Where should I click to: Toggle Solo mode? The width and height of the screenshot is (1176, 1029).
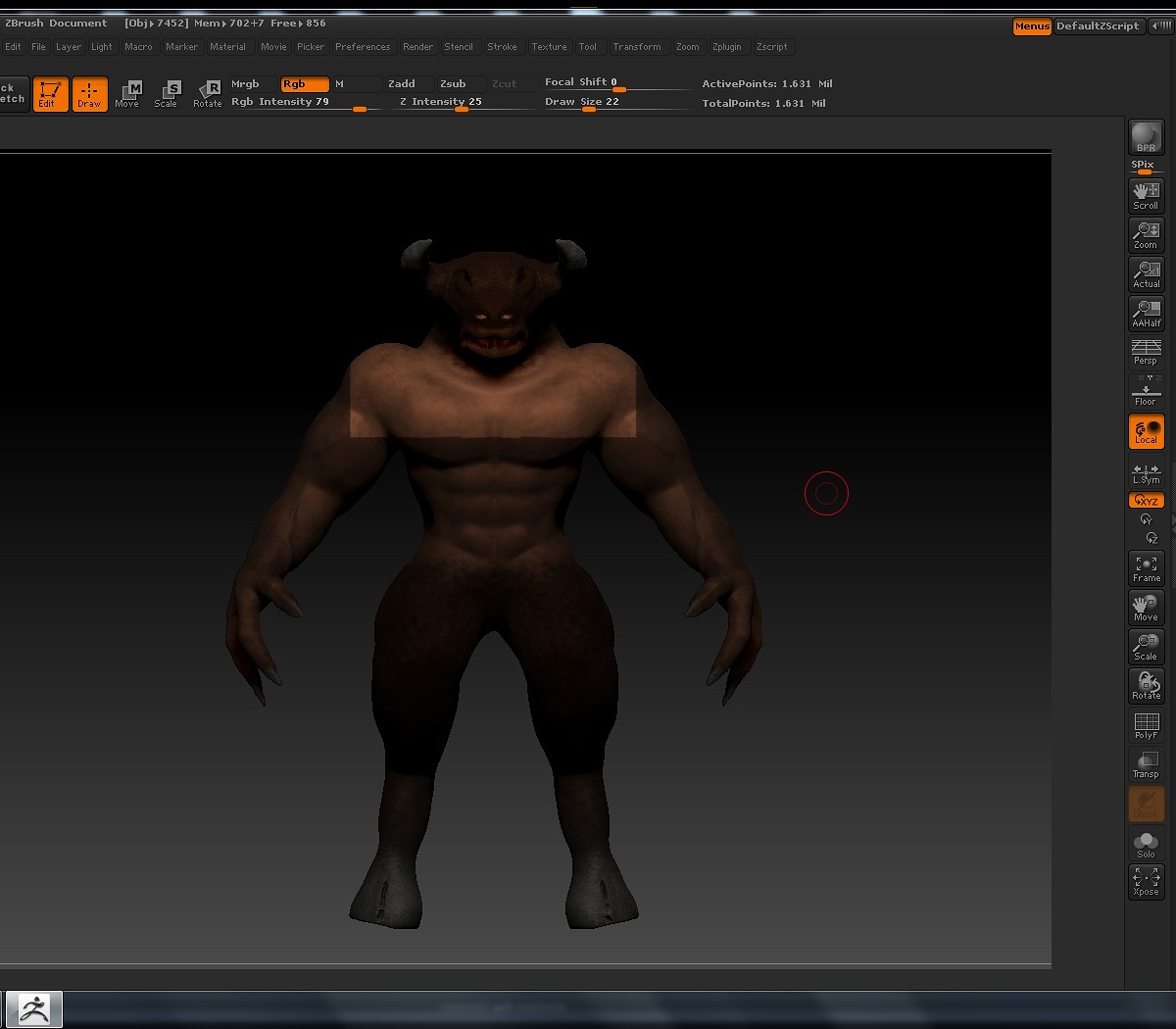(1146, 844)
